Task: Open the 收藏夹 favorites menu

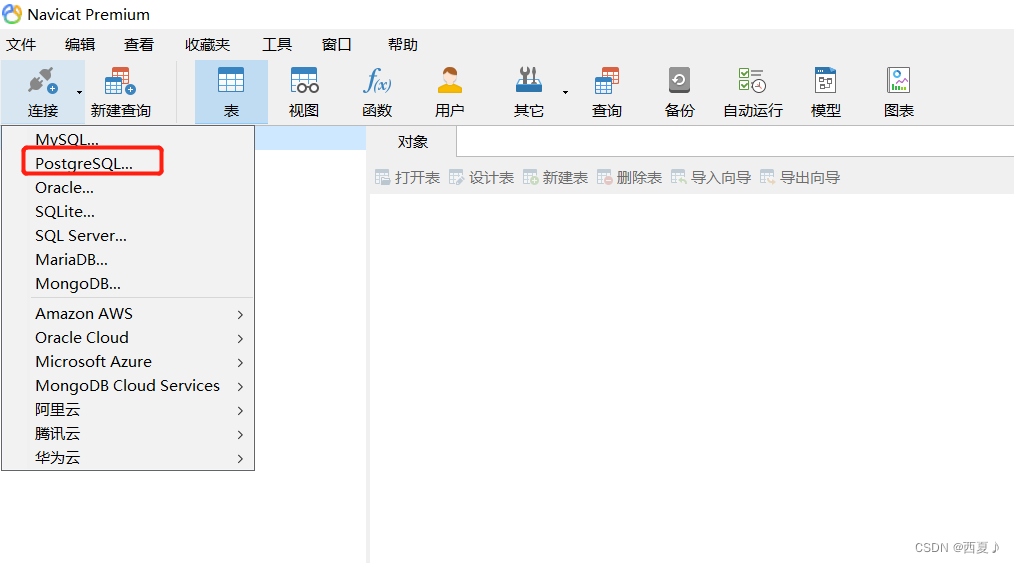Action: tap(208, 45)
